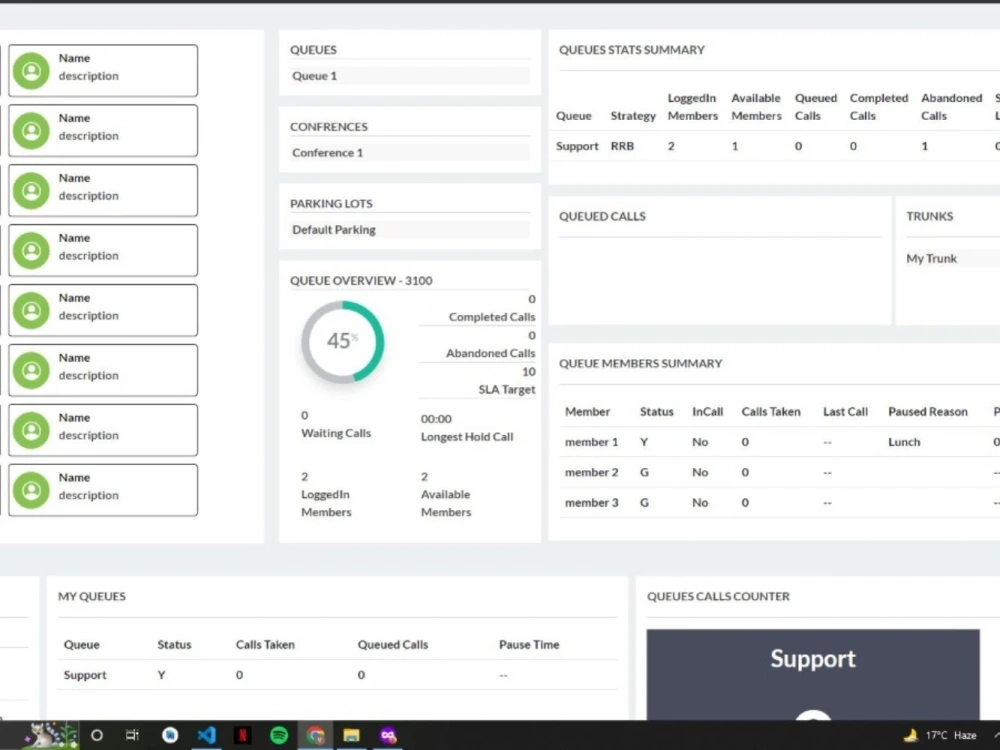Click the Abandoned Calls label in Queue Overview
This screenshot has height=750, width=1000.
point(490,353)
